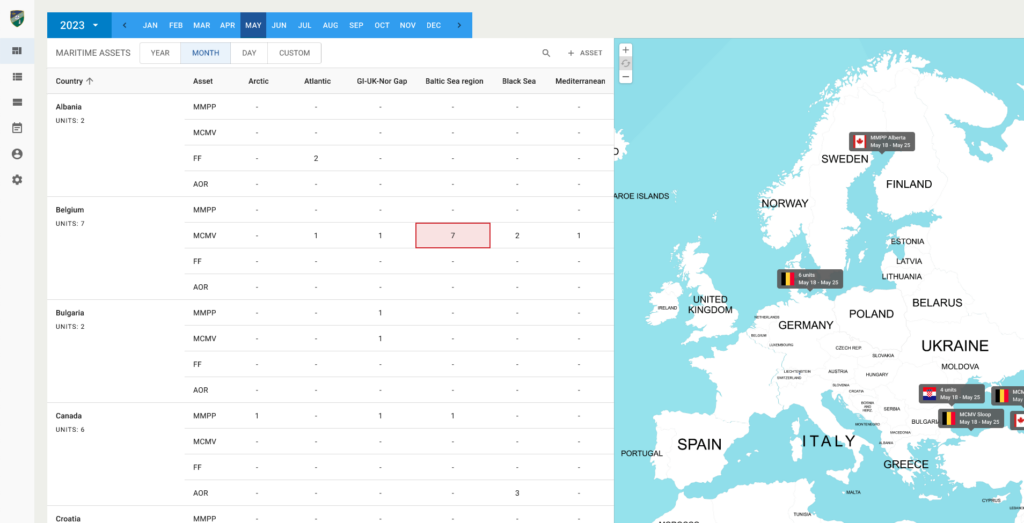
Task: Go to previous months with left chevron
Action: pos(124,25)
